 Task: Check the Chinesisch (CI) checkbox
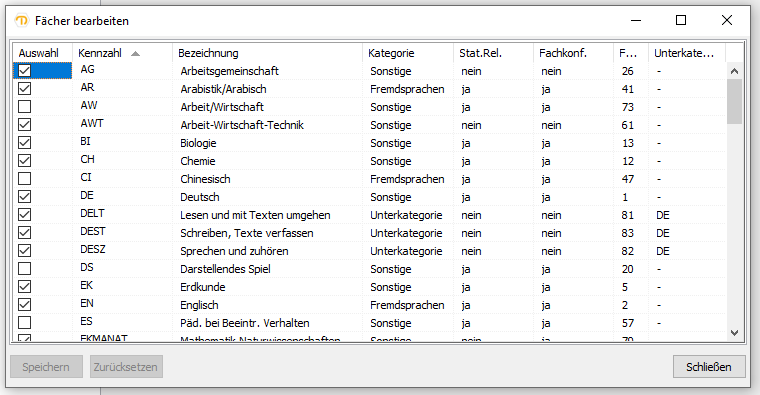click(x=24, y=179)
